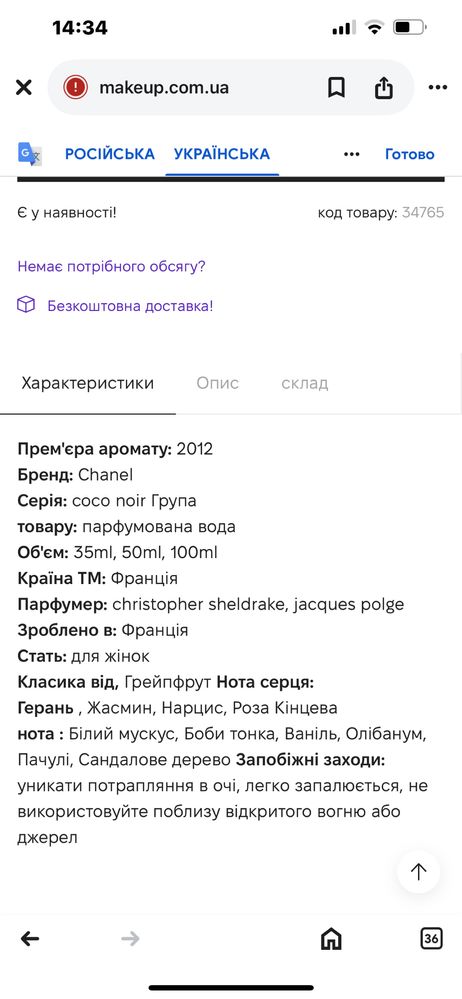Tap the red site security warning icon

coord(75,87)
